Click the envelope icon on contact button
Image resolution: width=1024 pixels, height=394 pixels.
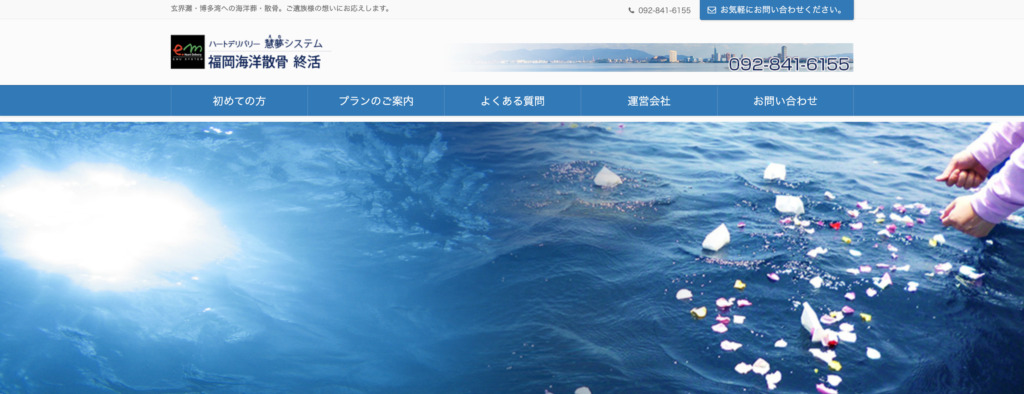(x=712, y=10)
